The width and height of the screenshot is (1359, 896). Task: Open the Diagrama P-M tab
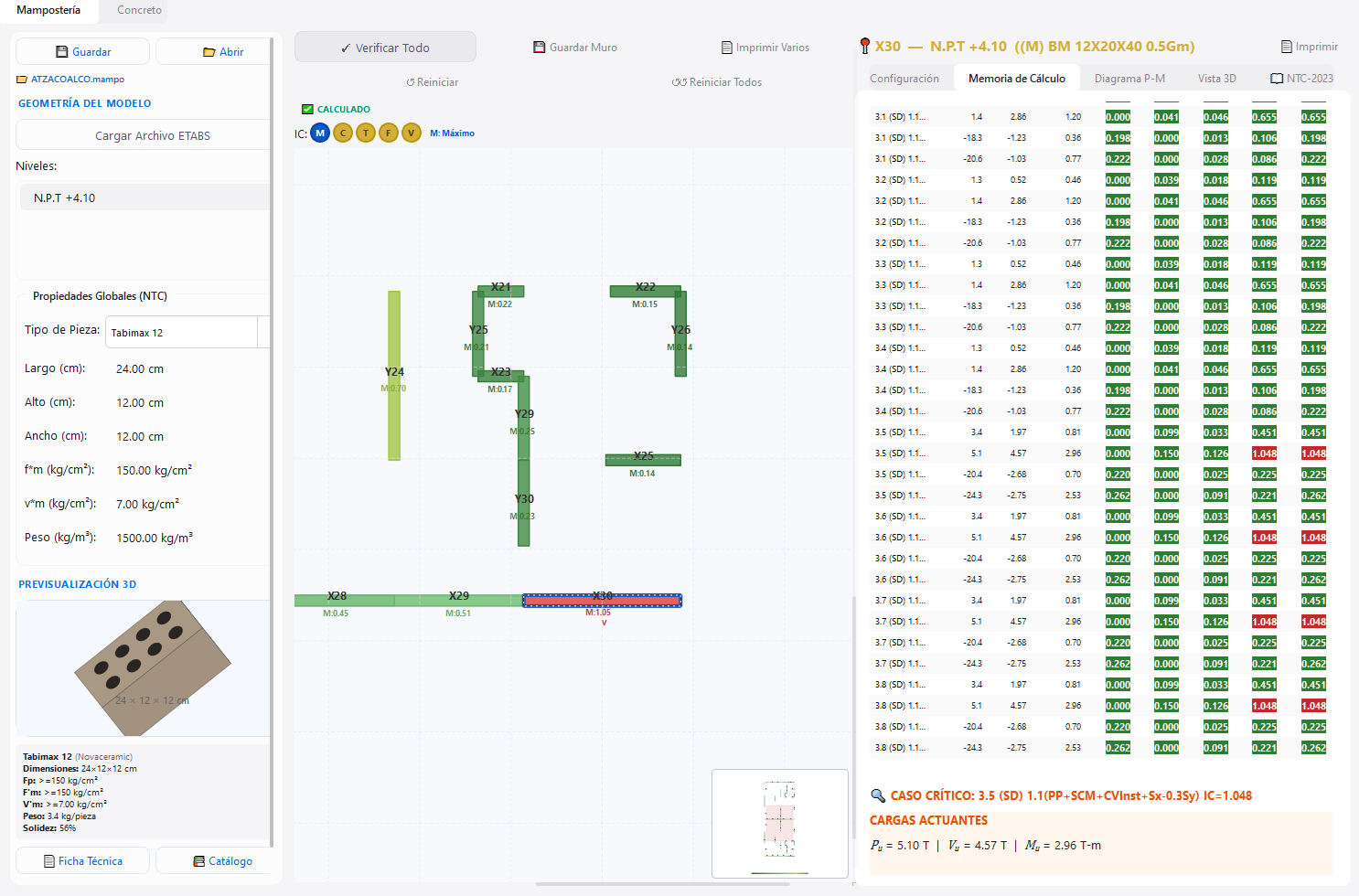coord(1129,79)
